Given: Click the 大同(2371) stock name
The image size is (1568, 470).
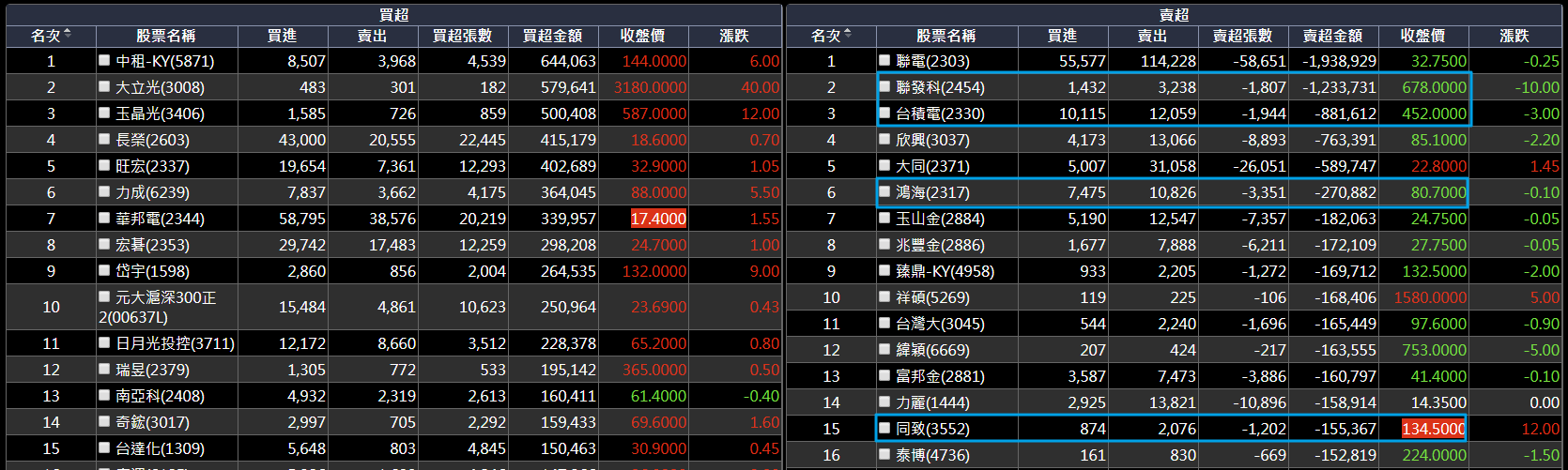Looking at the screenshot, I should tap(932, 166).
